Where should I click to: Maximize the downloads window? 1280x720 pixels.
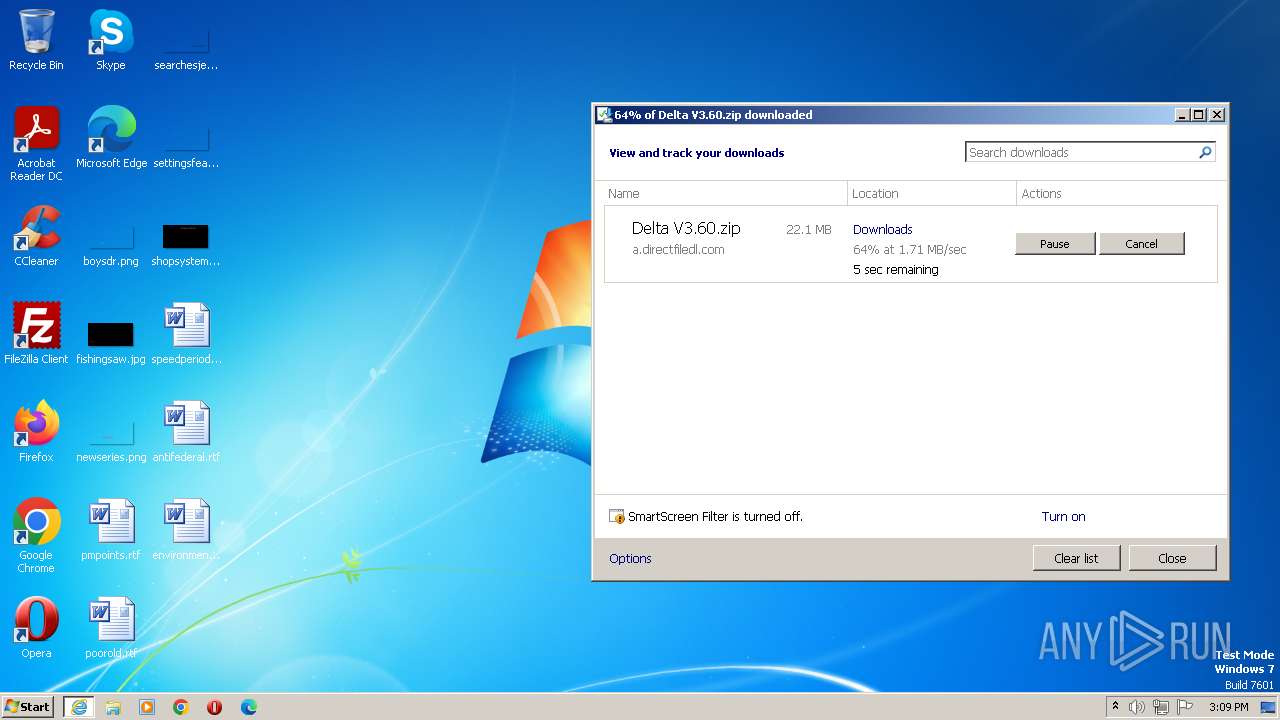tap(1199, 115)
